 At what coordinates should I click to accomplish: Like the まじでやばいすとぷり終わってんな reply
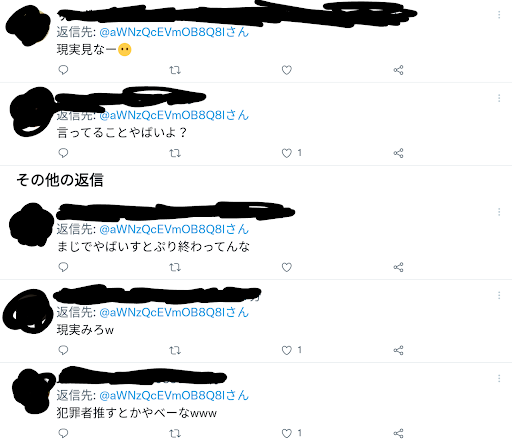287,267
